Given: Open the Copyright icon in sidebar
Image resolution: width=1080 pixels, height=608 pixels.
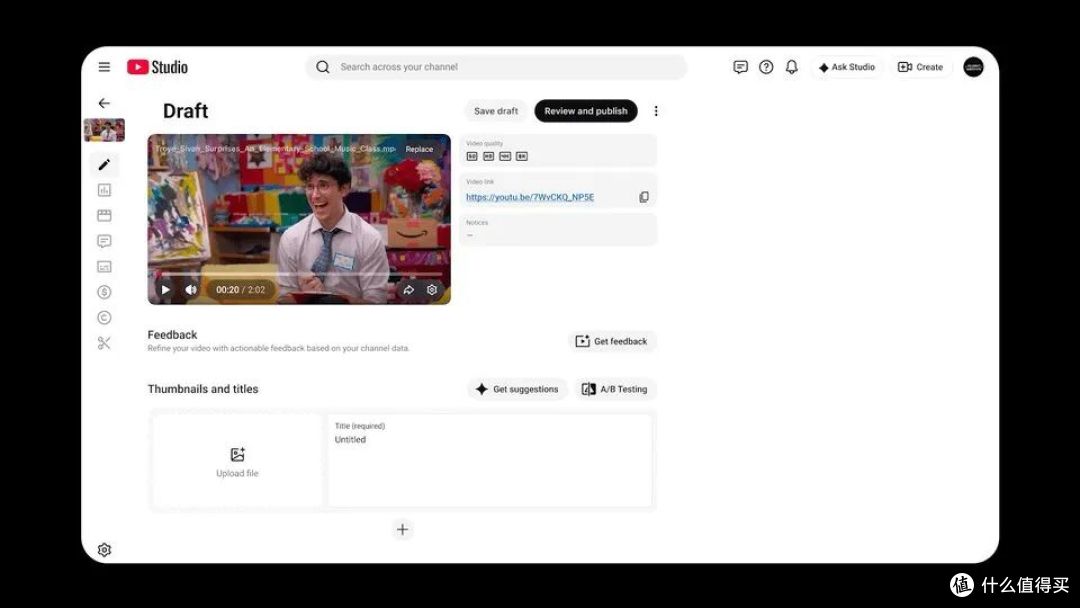Looking at the screenshot, I should (x=104, y=317).
